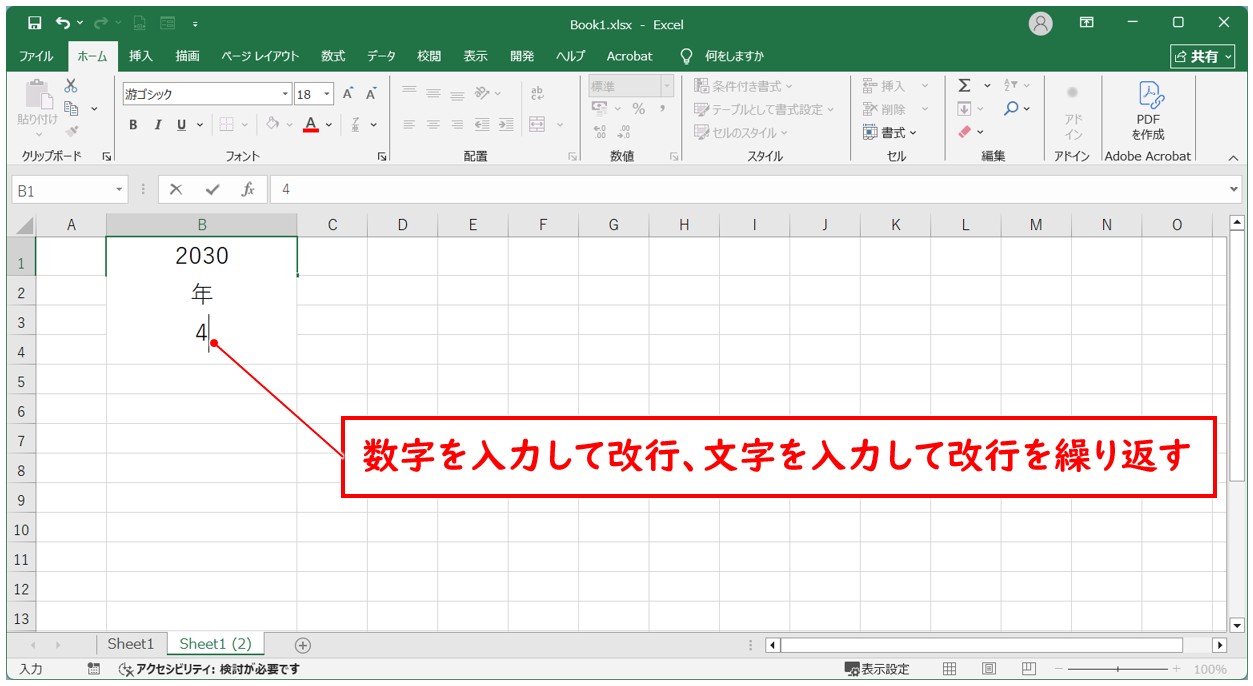Click the vertical scrollbar down arrow
Screen dimensions: 1253x686
[x=1236, y=625]
